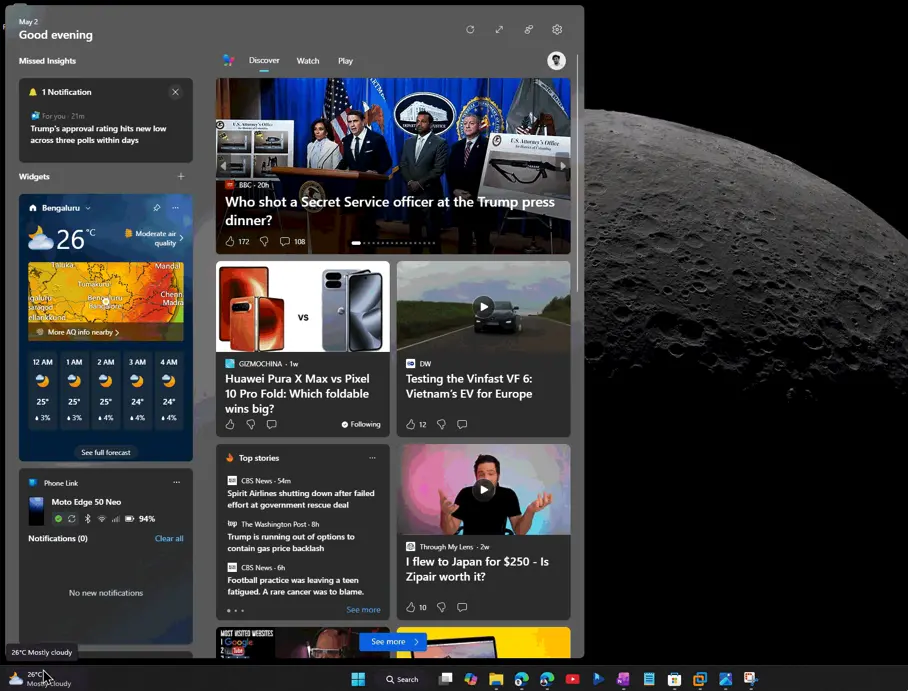The height and width of the screenshot is (691, 908).
Task: Open weather widget more options
Action: click(x=175, y=207)
